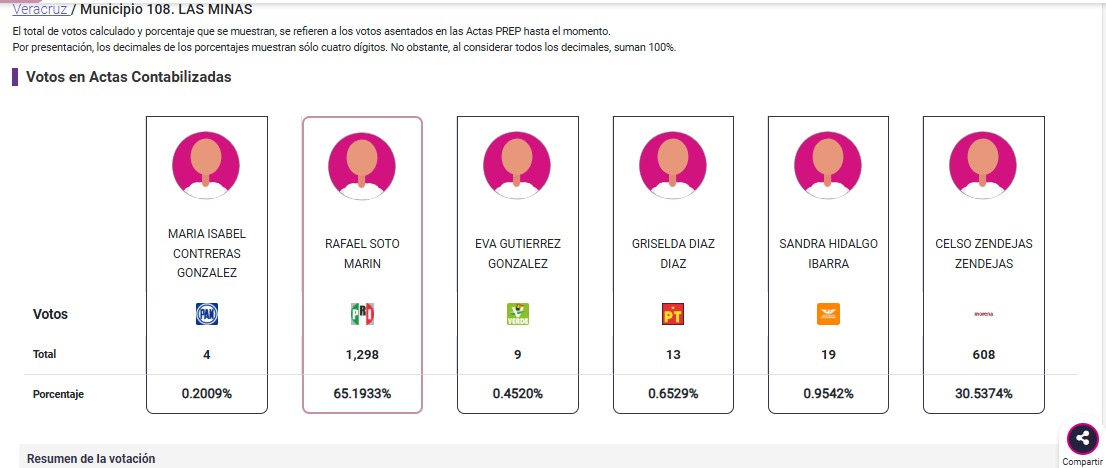Screen dimensions: 1106x468
Task: Click Sandra Hidalgo Ibarra's avatar
Action: click(x=829, y=163)
